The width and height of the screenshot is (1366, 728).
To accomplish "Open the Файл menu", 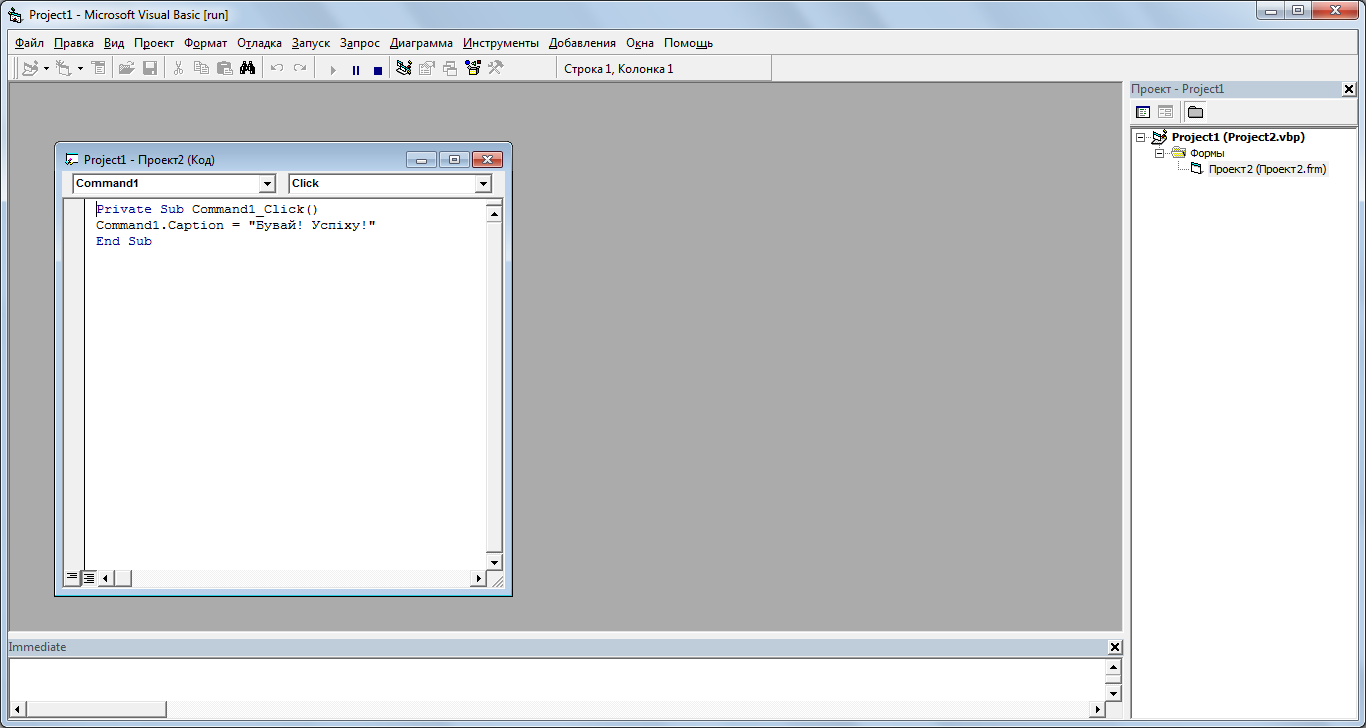I will coord(29,43).
